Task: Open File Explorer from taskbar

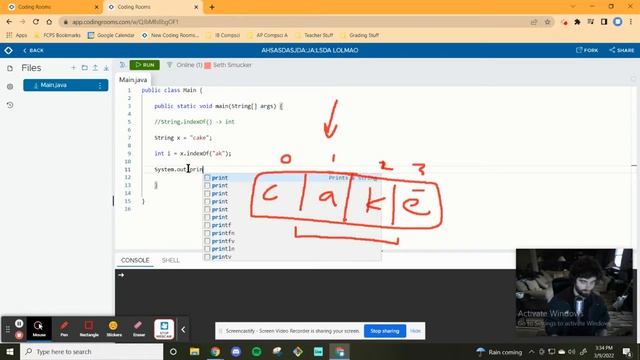Action: tap(194, 351)
